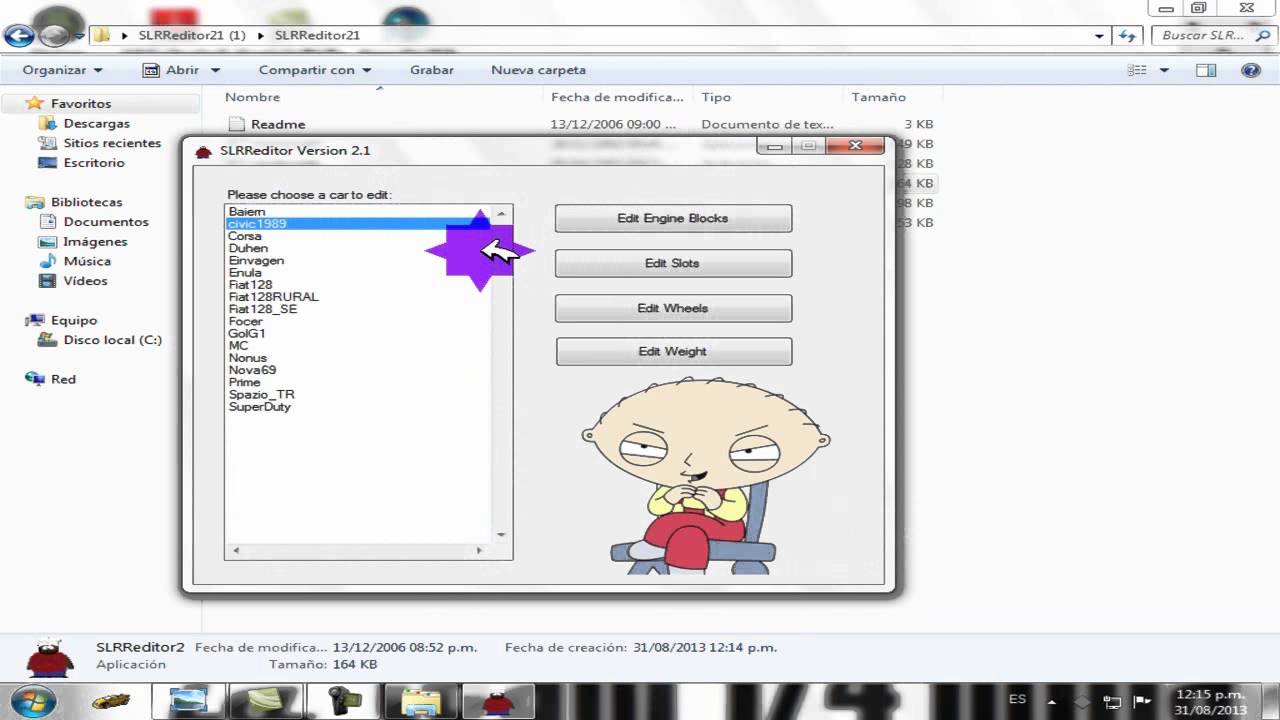Sort by Tipo column header
This screenshot has height=720, width=1280.
716,97
